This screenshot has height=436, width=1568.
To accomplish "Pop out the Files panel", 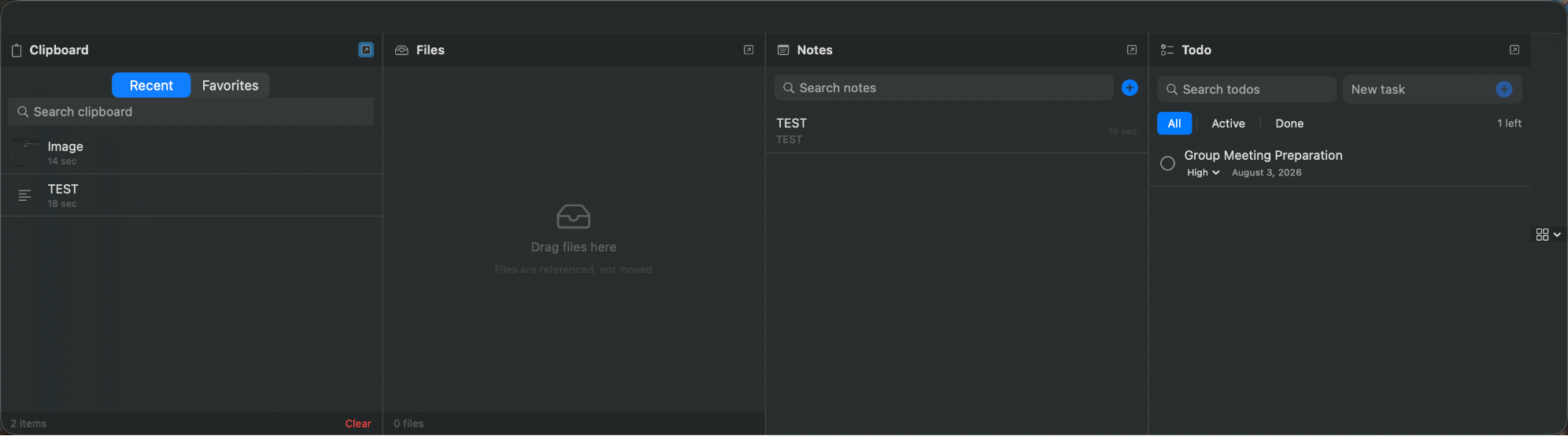I will 749,50.
